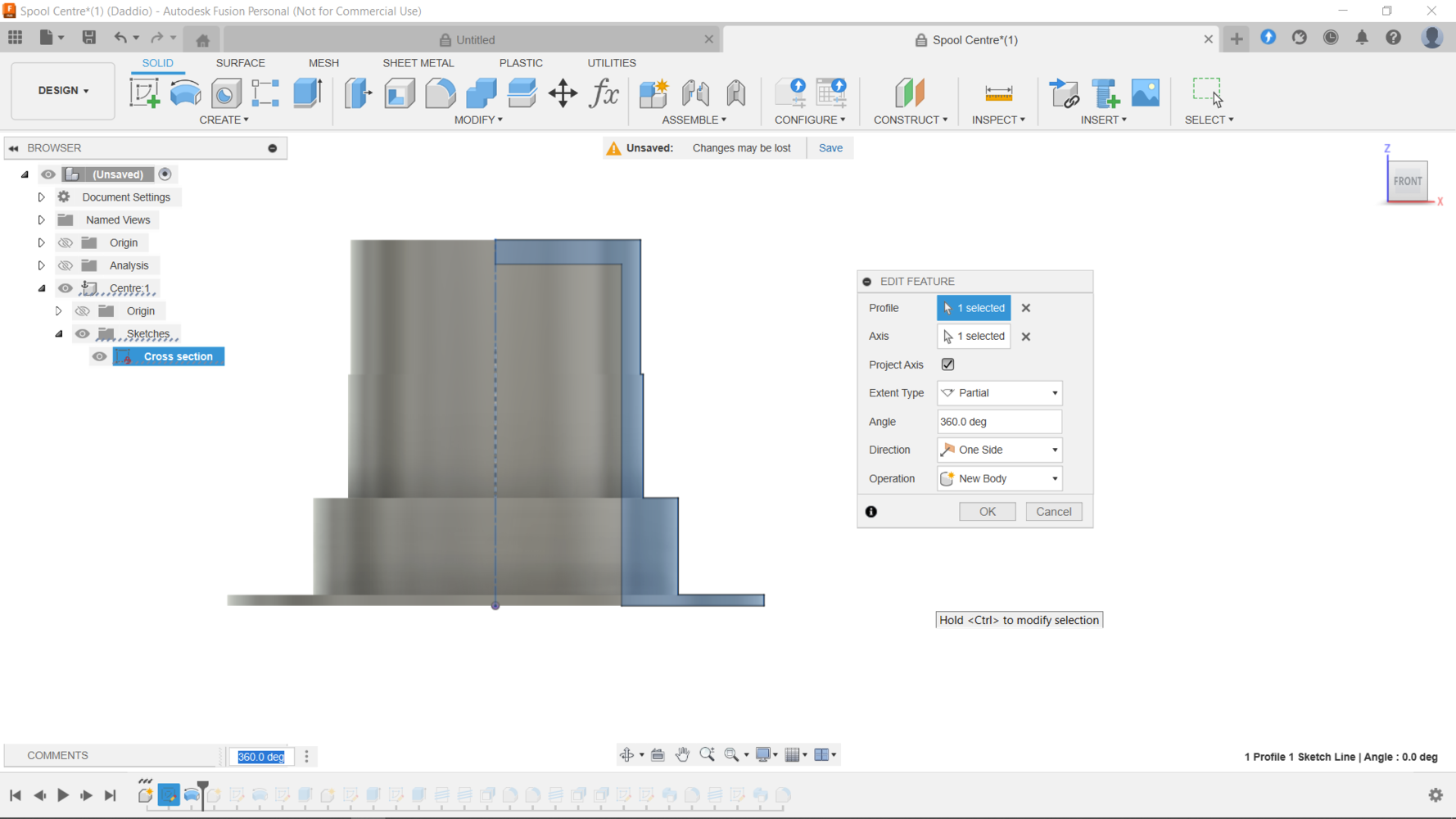Click Cancel in Edit Feature dialog

[x=1053, y=512]
